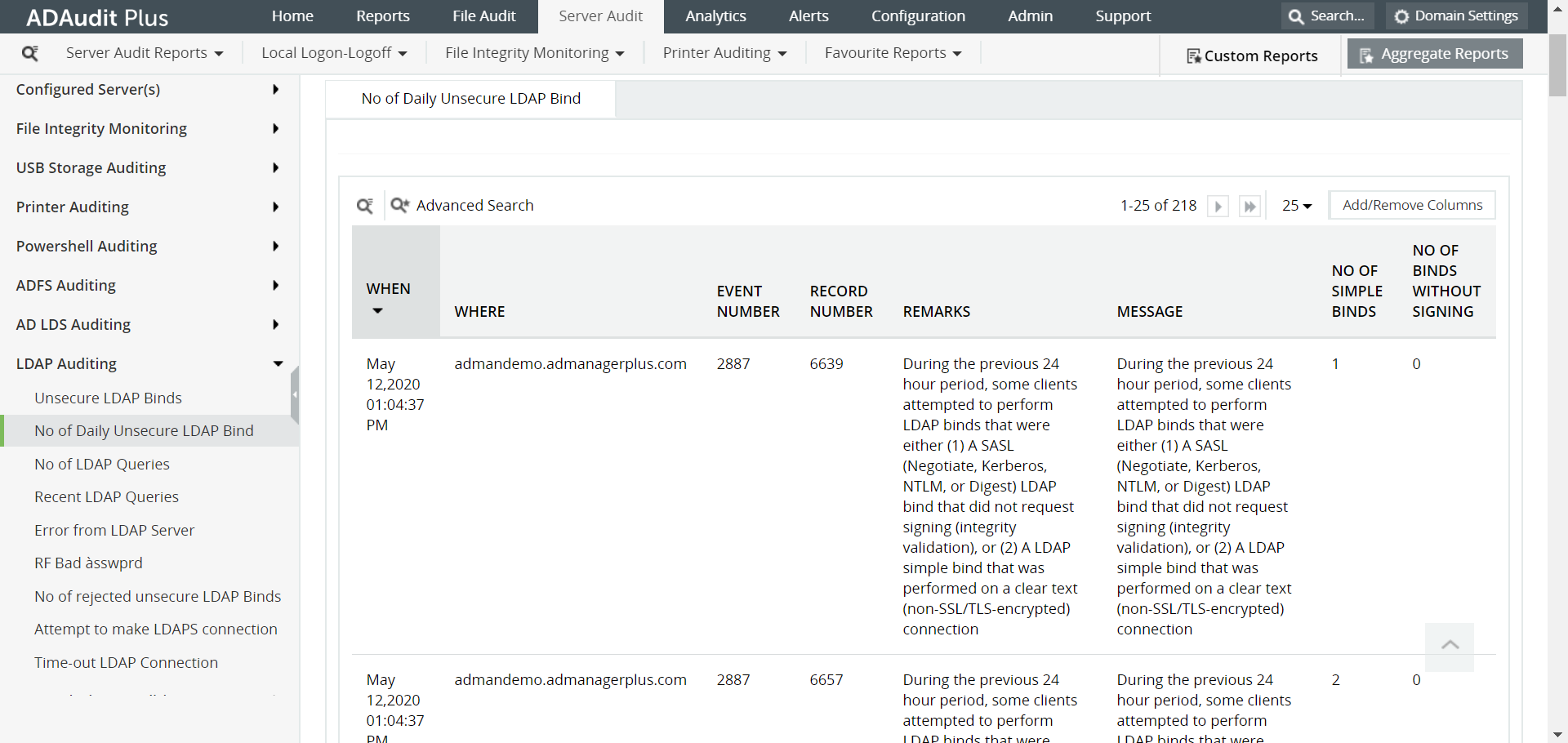1568x743 pixels.
Task: Click the top Search box
Action: (x=1328, y=16)
